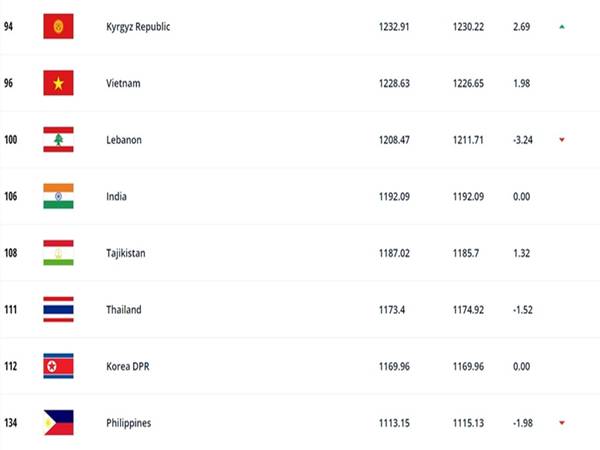
Task: Open the Kyrgyz Republic team link
Action: [x=138, y=27]
